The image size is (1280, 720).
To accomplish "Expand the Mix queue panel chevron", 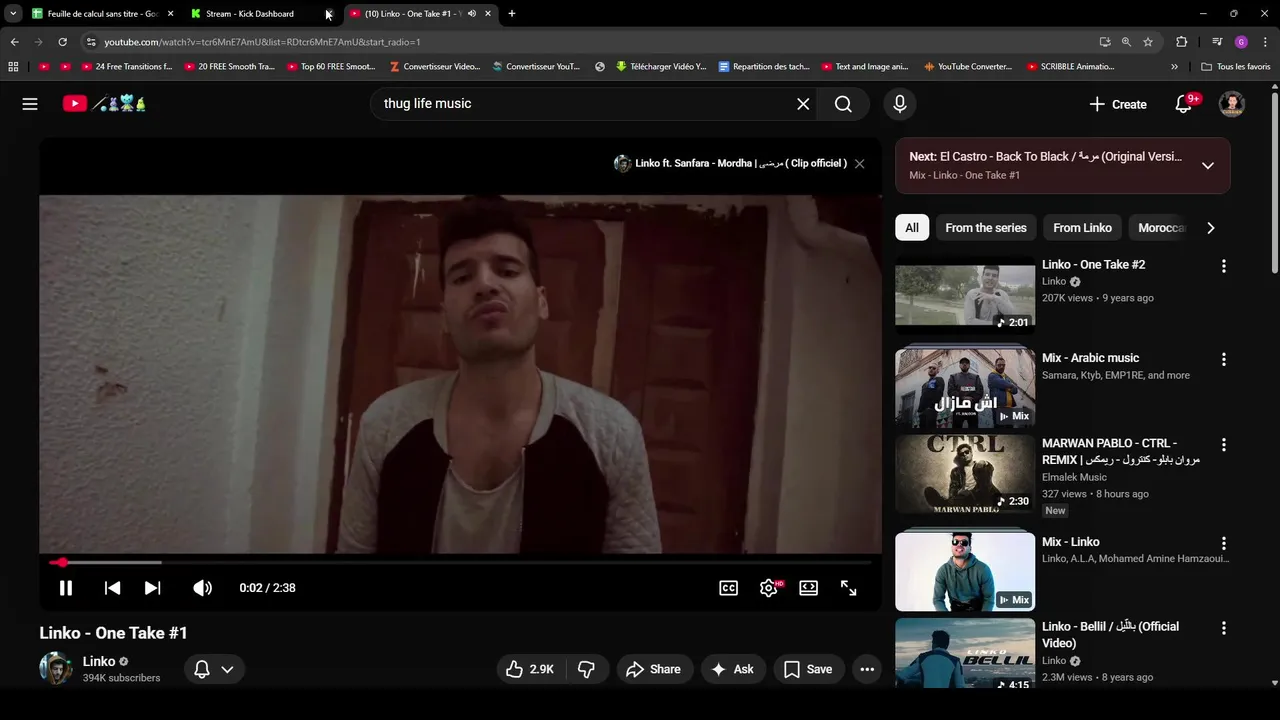I will coord(1208,166).
